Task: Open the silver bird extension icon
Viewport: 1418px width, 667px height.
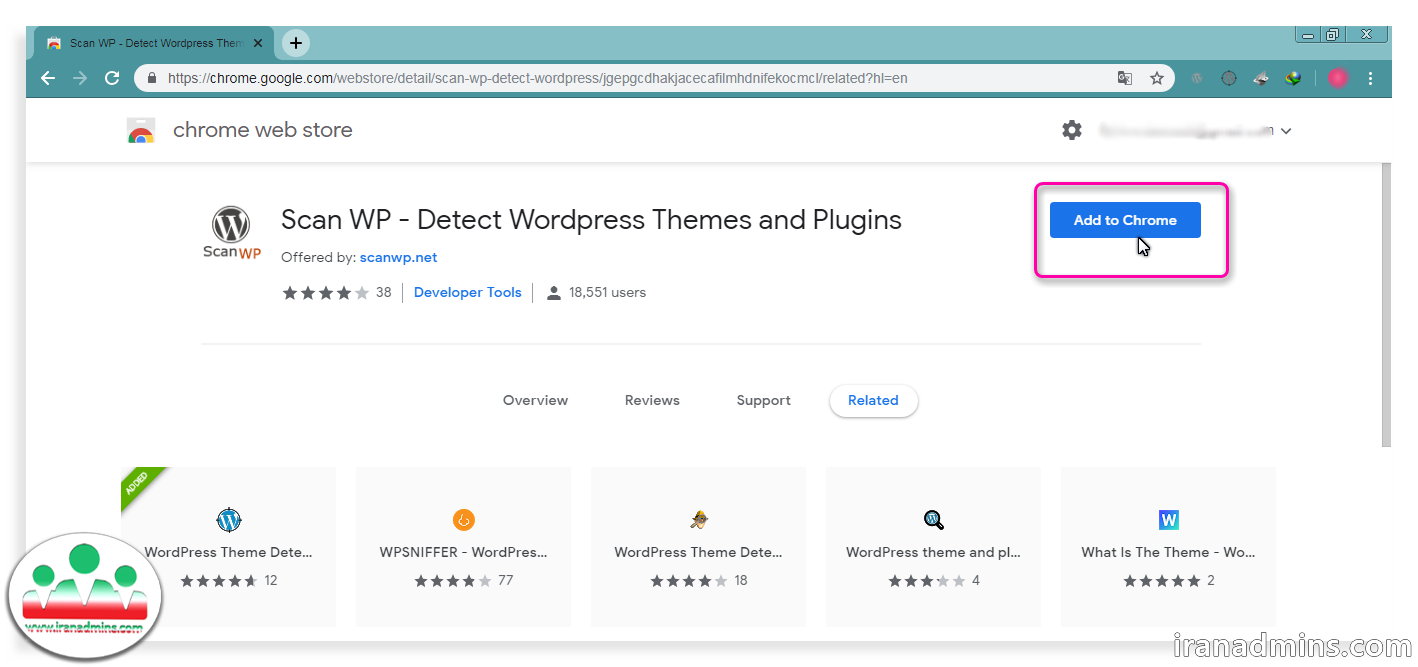Action: click(1261, 78)
